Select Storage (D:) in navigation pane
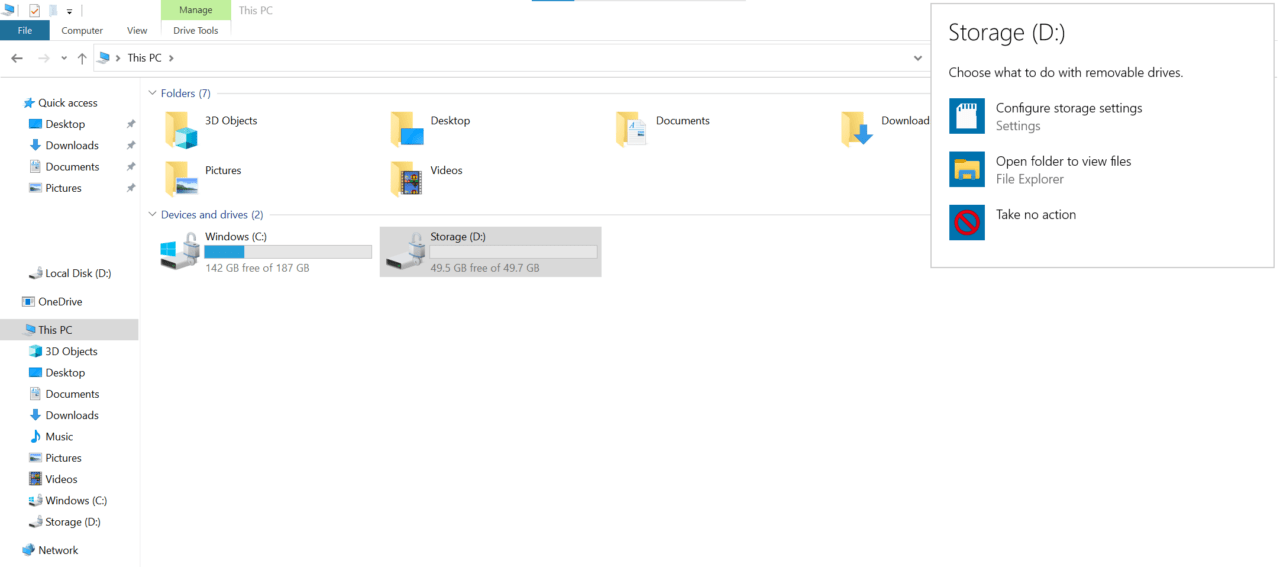 pos(73,522)
